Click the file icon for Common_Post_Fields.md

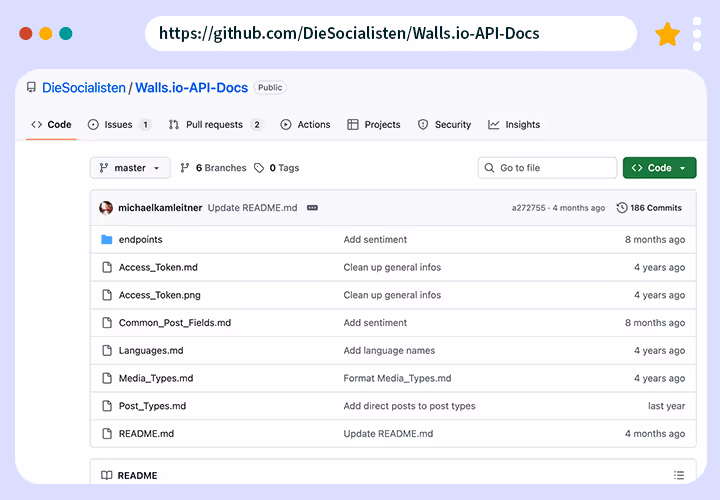pos(107,323)
